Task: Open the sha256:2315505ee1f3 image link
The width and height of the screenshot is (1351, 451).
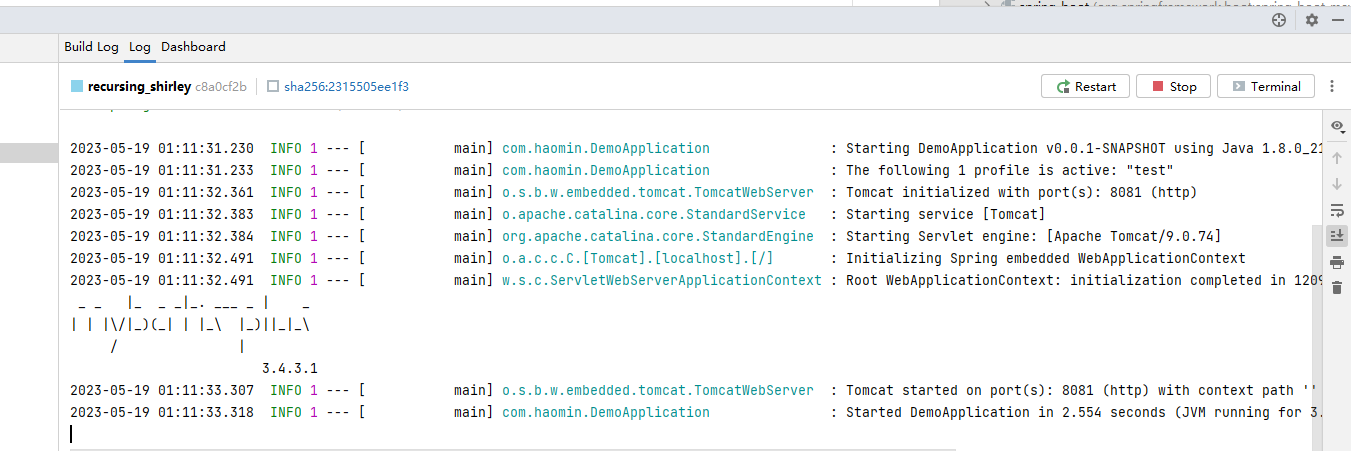Action: click(x=345, y=87)
